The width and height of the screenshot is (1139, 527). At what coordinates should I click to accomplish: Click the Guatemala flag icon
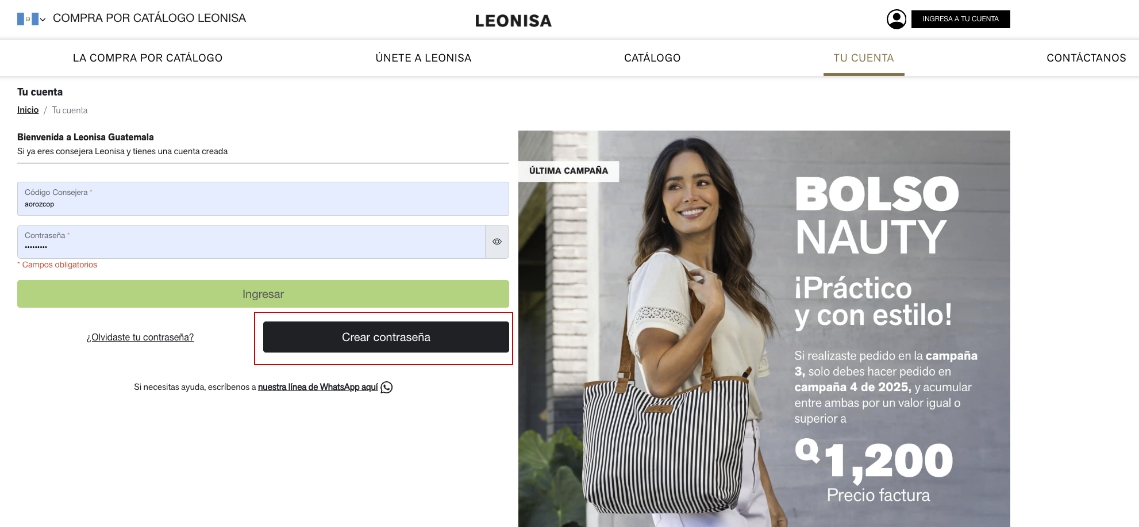click(28, 19)
